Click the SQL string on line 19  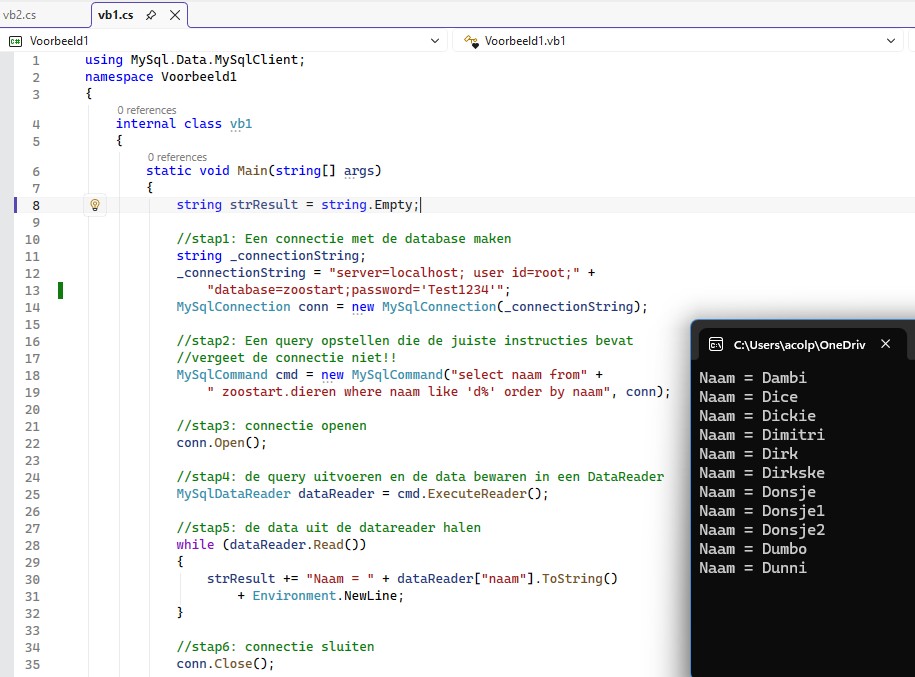click(x=408, y=392)
